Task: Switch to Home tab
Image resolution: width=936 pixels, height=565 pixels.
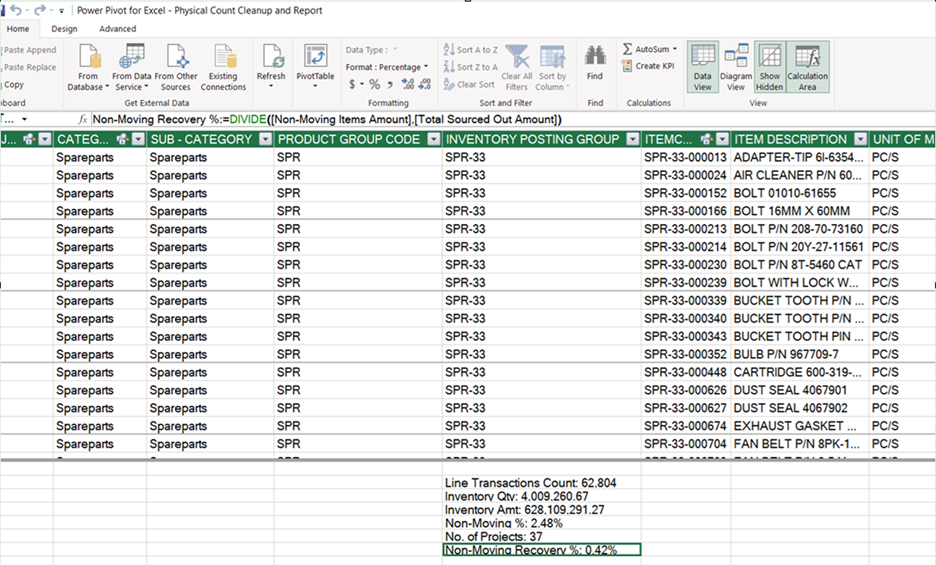Action: point(18,29)
